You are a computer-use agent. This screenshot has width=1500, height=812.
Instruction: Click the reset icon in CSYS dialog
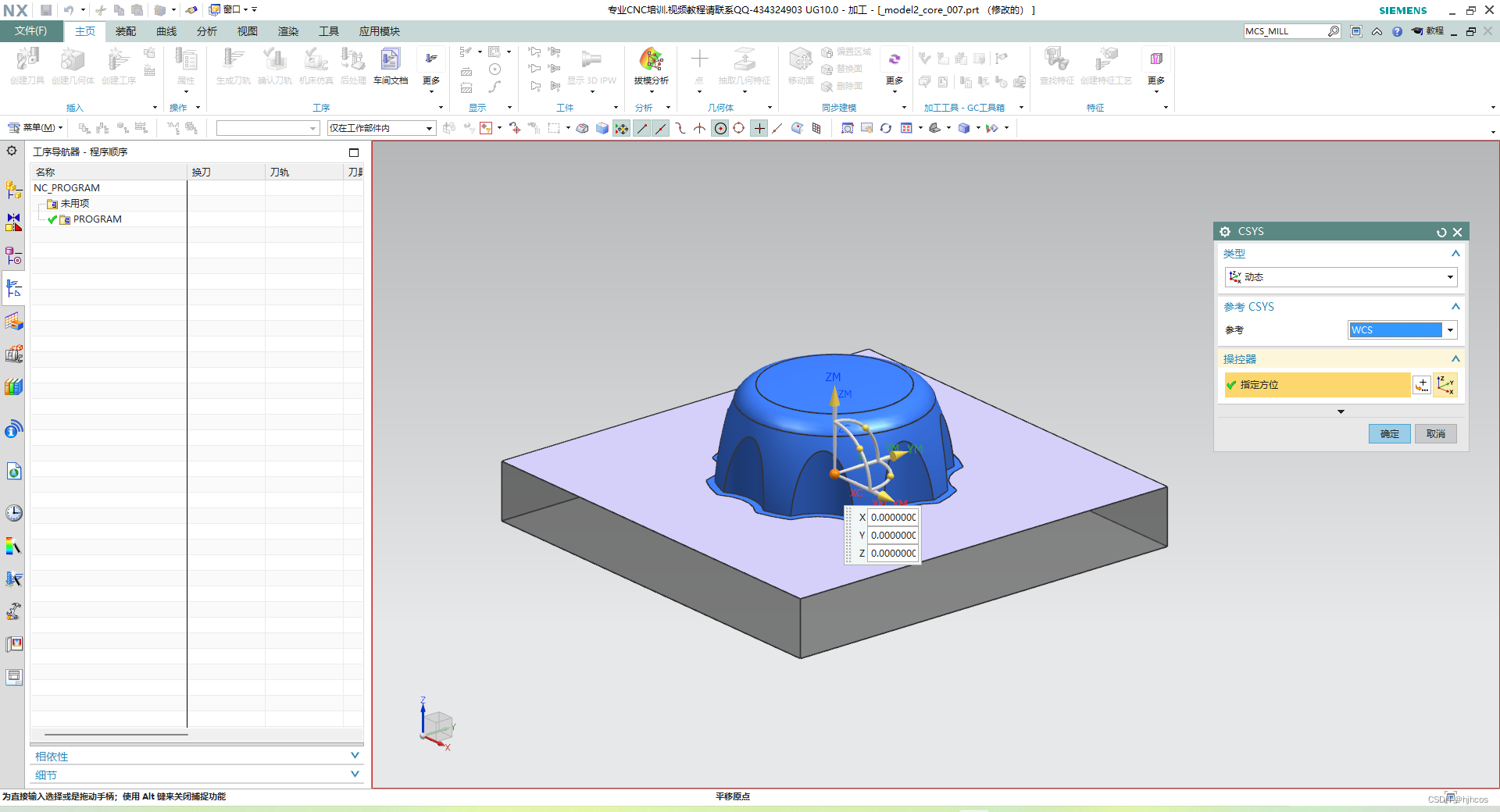(x=1441, y=232)
